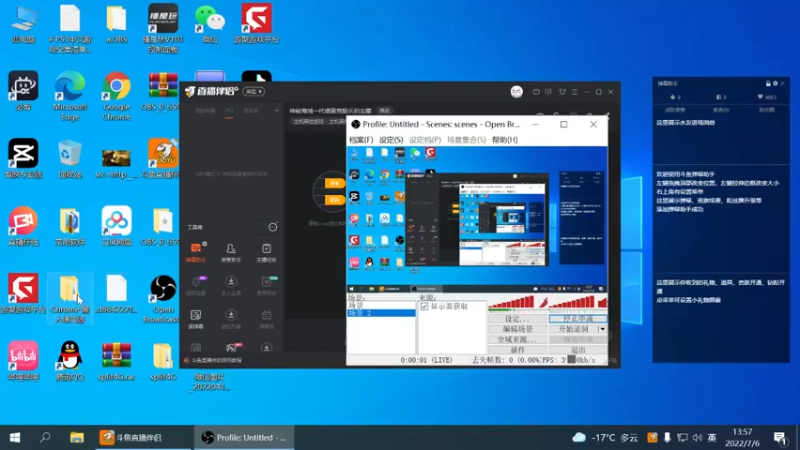Click mode switch pill beside 直播伴侣 logo

(254, 91)
